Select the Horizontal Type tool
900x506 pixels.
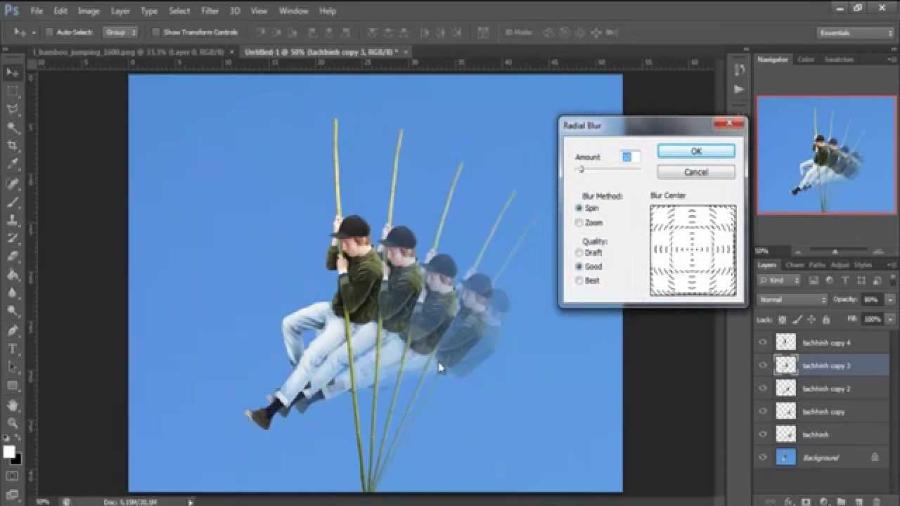13,349
